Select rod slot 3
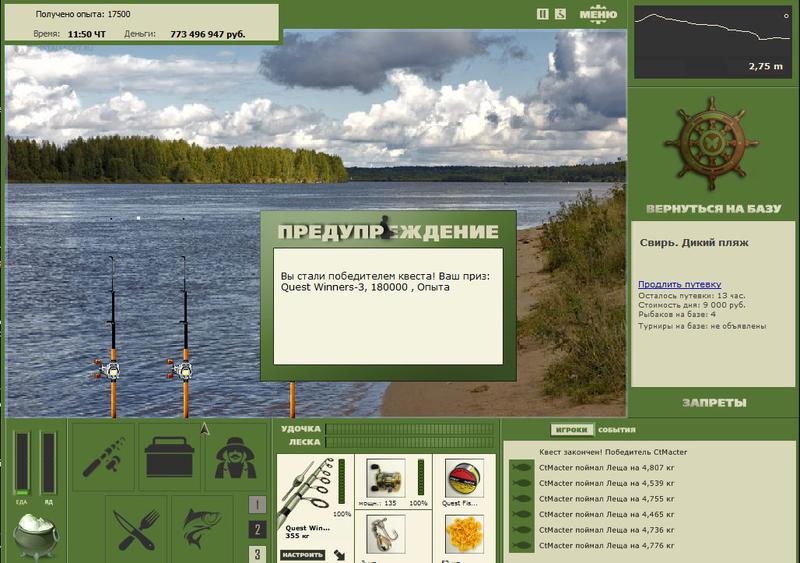The width and height of the screenshot is (800, 563). (x=257, y=554)
